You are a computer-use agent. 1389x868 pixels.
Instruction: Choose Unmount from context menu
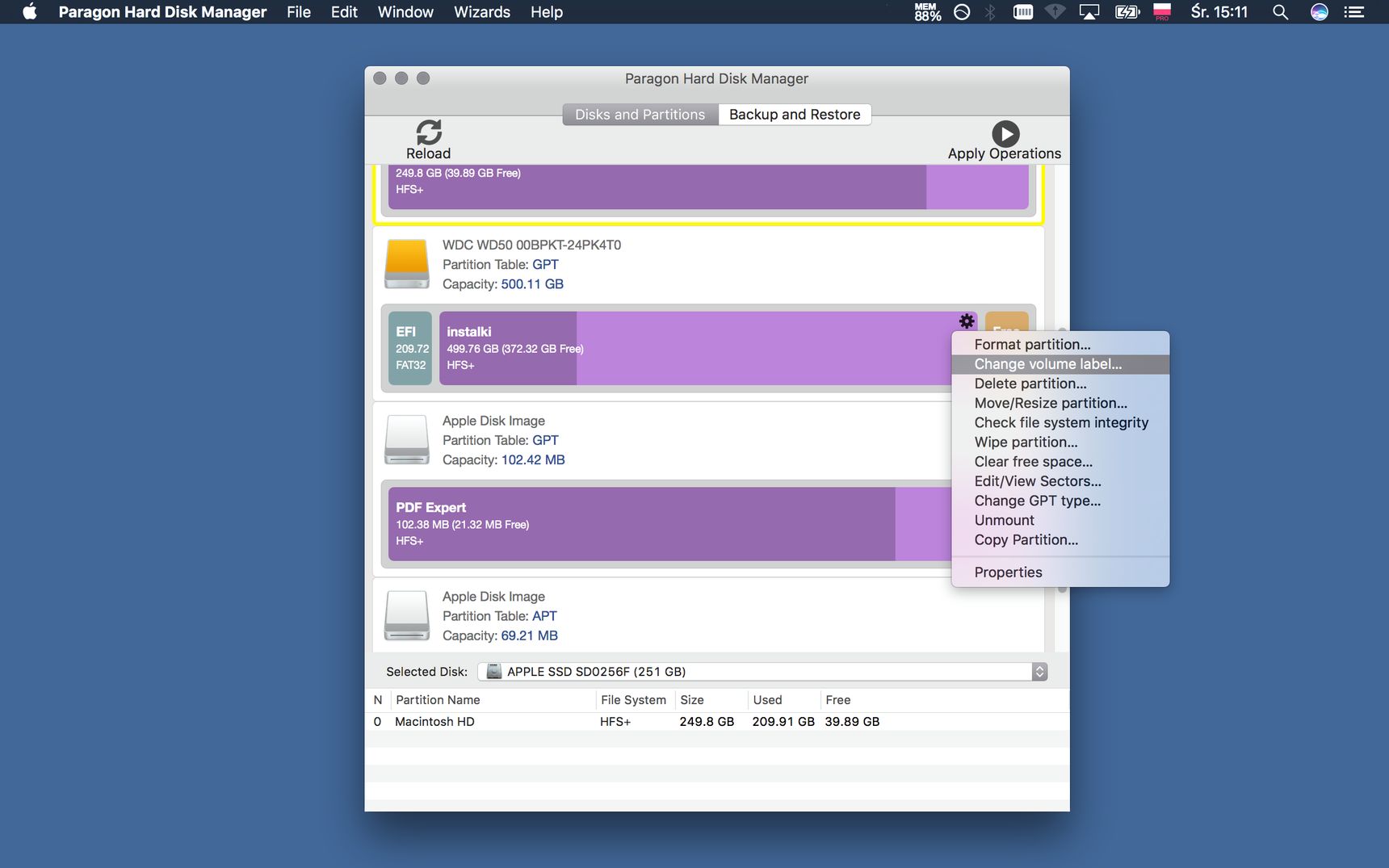(1060, 520)
